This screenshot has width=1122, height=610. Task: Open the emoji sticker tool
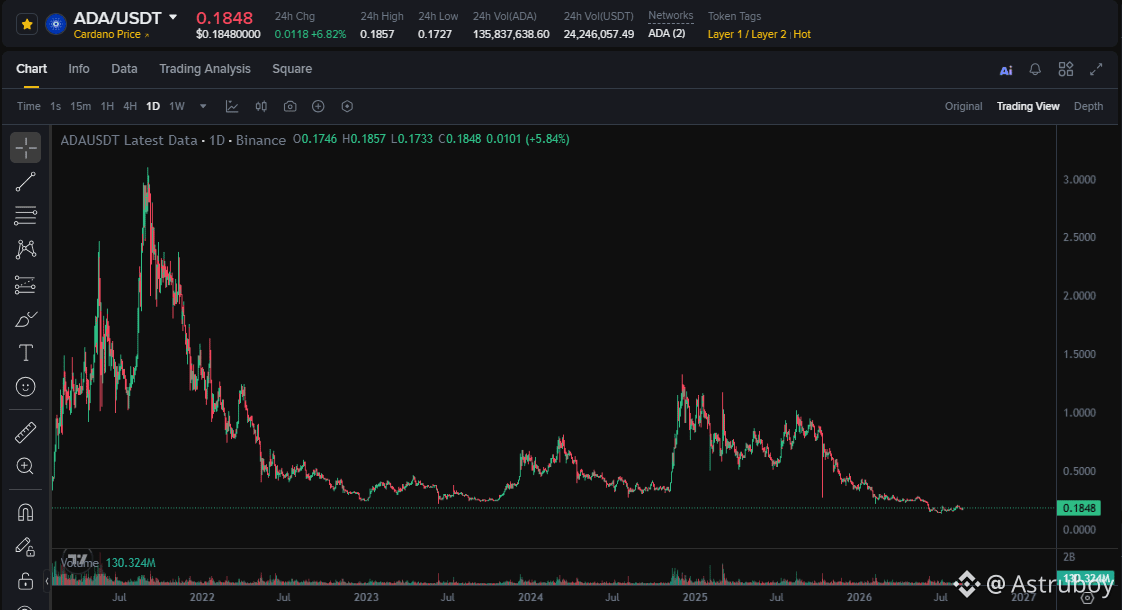tap(26, 387)
